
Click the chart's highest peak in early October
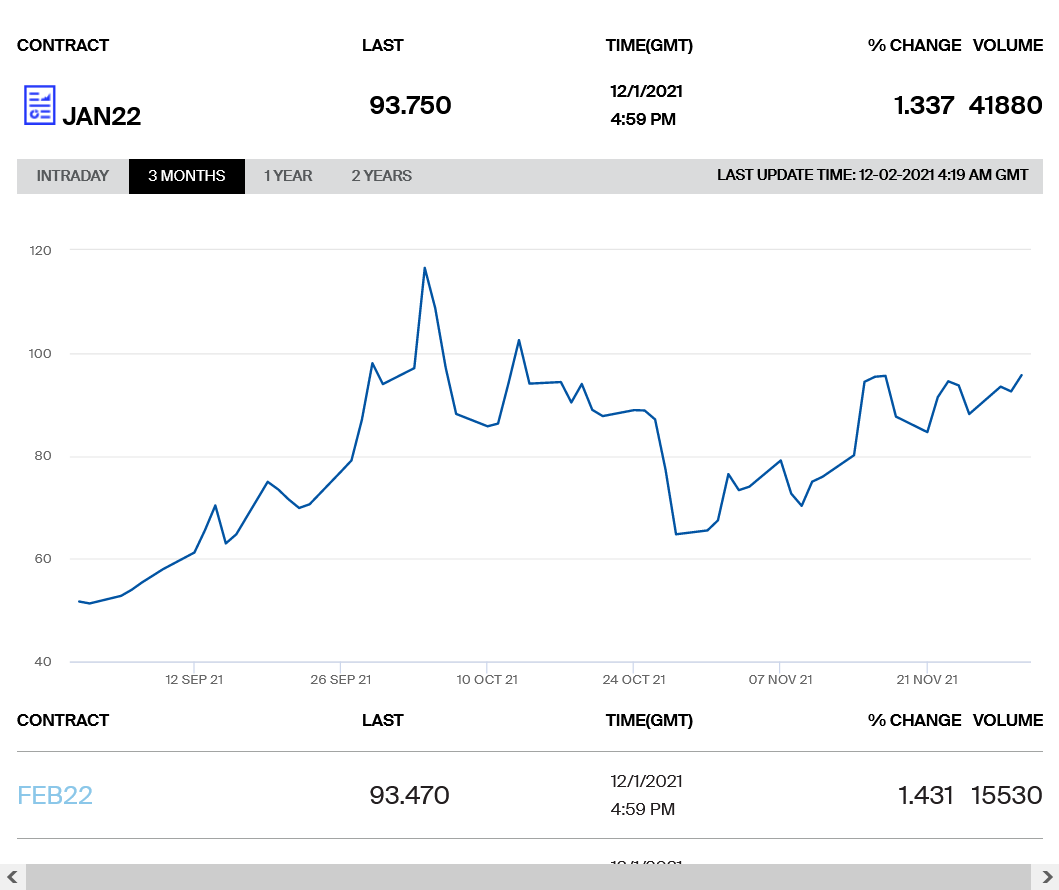(x=425, y=268)
